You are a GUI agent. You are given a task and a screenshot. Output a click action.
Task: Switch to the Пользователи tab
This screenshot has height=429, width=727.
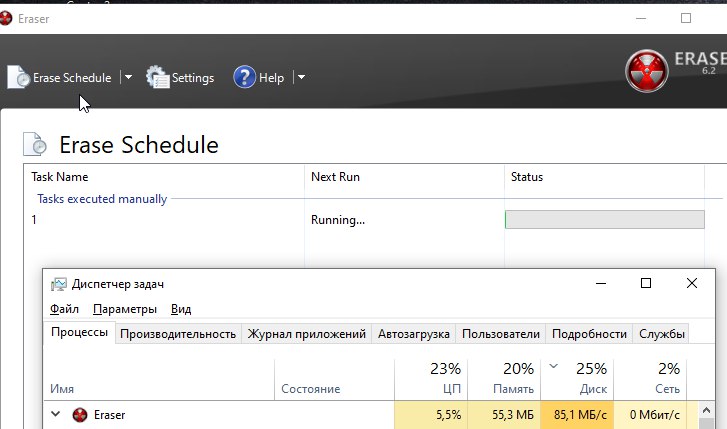501,334
